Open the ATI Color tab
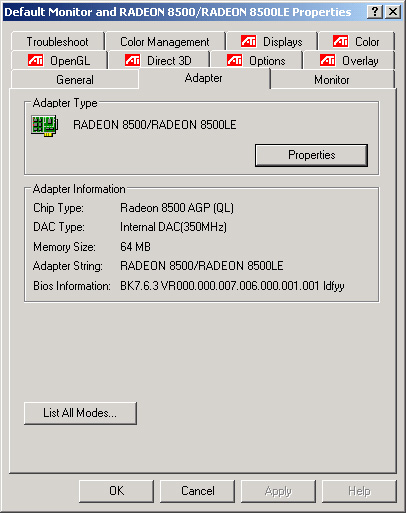406x513 pixels. pyautogui.click(x=356, y=42)
